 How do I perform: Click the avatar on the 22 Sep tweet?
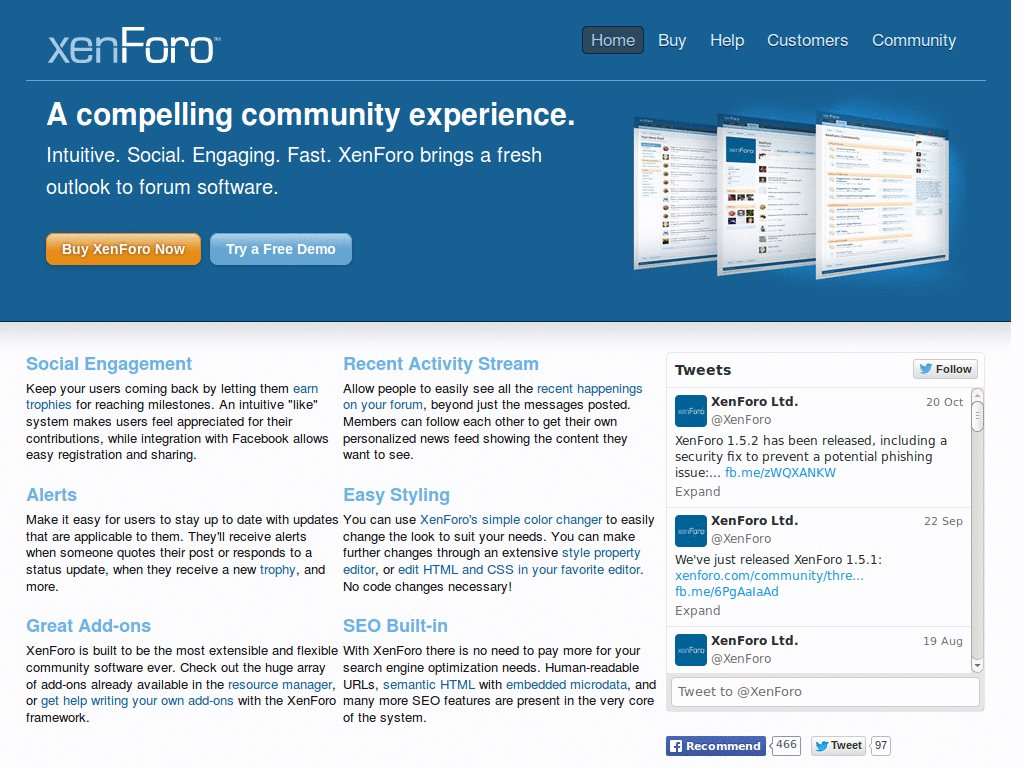[690, 530]
